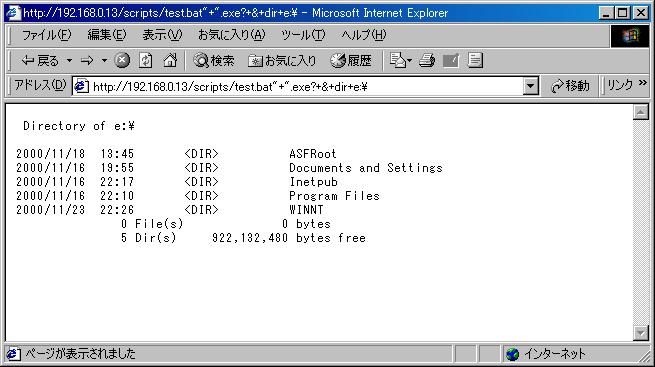Screen dimensions: 655x367
Task: Click the インターネット zone status icon
Action: pyautogui.click(x=512, y=354)
